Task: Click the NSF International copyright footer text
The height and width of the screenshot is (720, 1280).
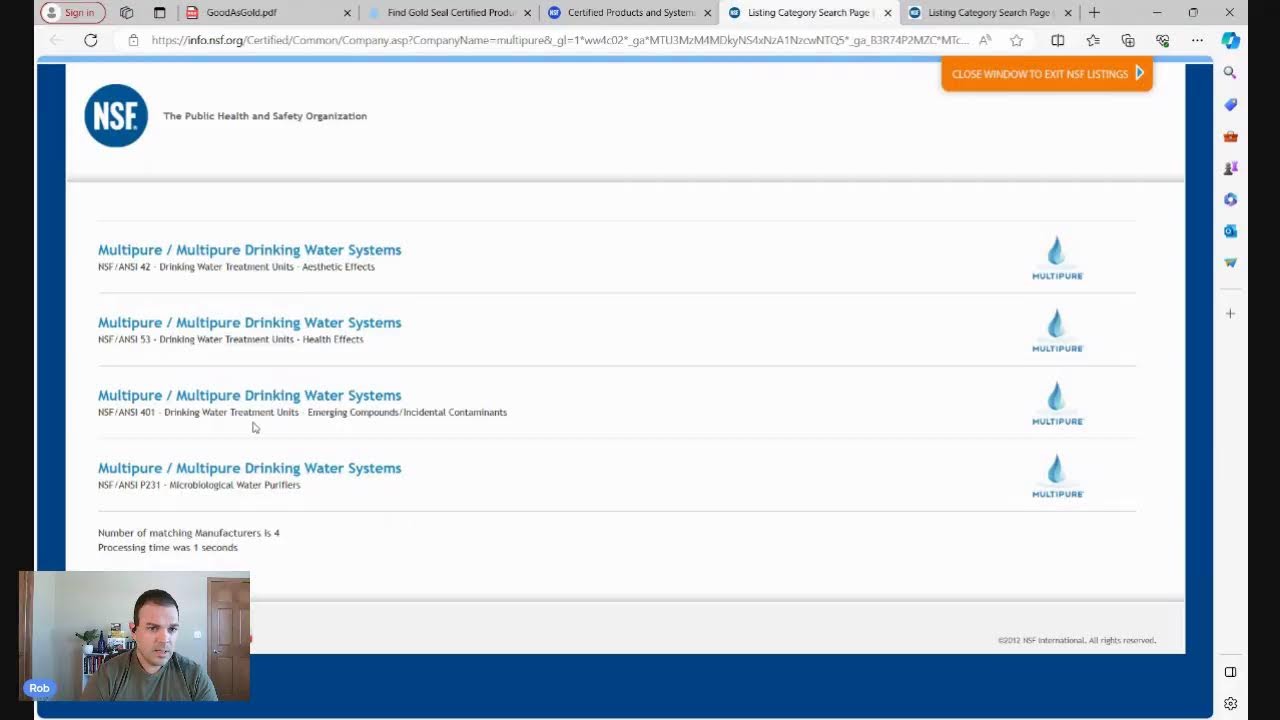Action: pos(1077,641)
